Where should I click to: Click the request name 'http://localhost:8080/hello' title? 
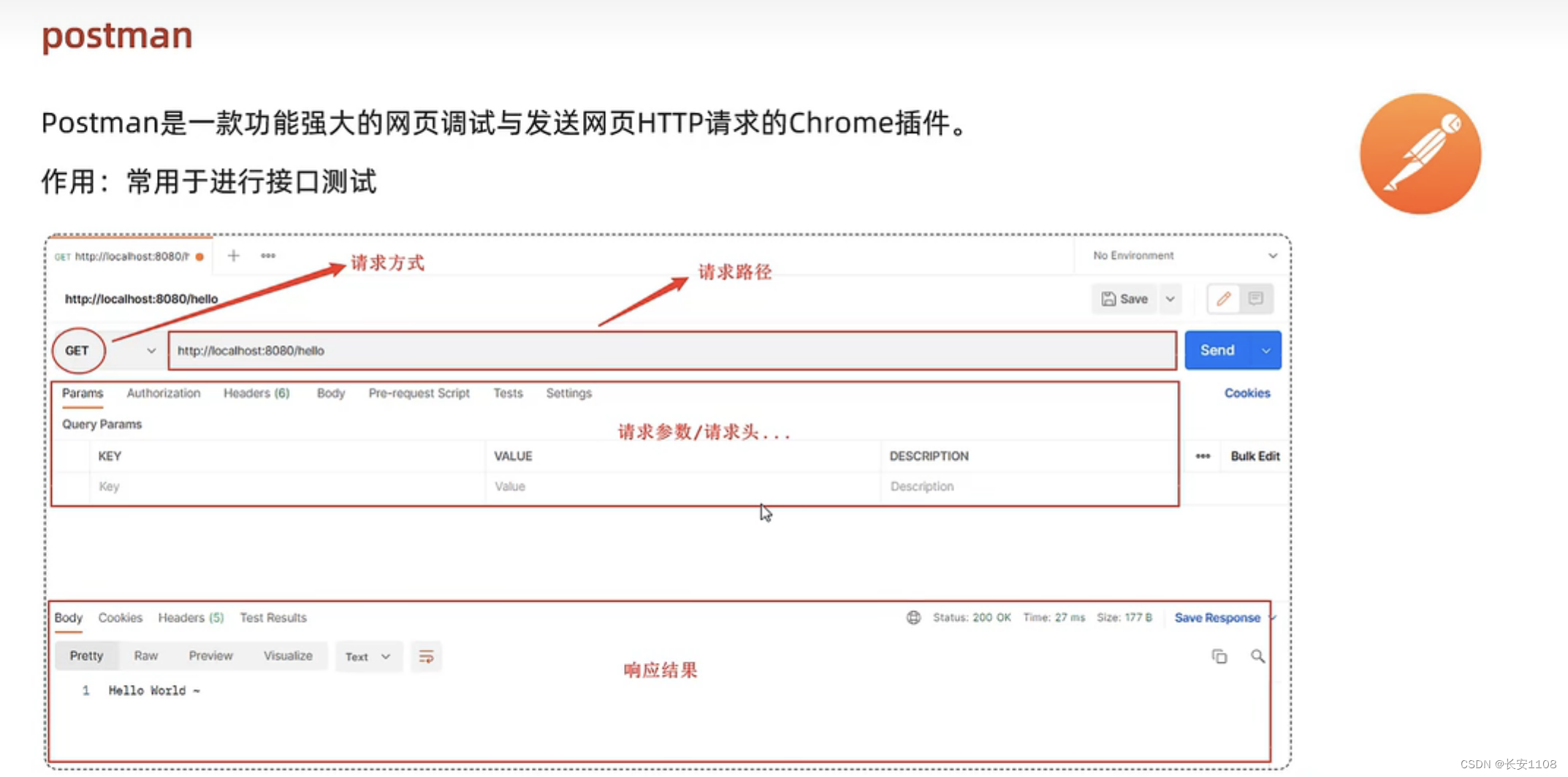pyautogui.click(x=141, y=299)
